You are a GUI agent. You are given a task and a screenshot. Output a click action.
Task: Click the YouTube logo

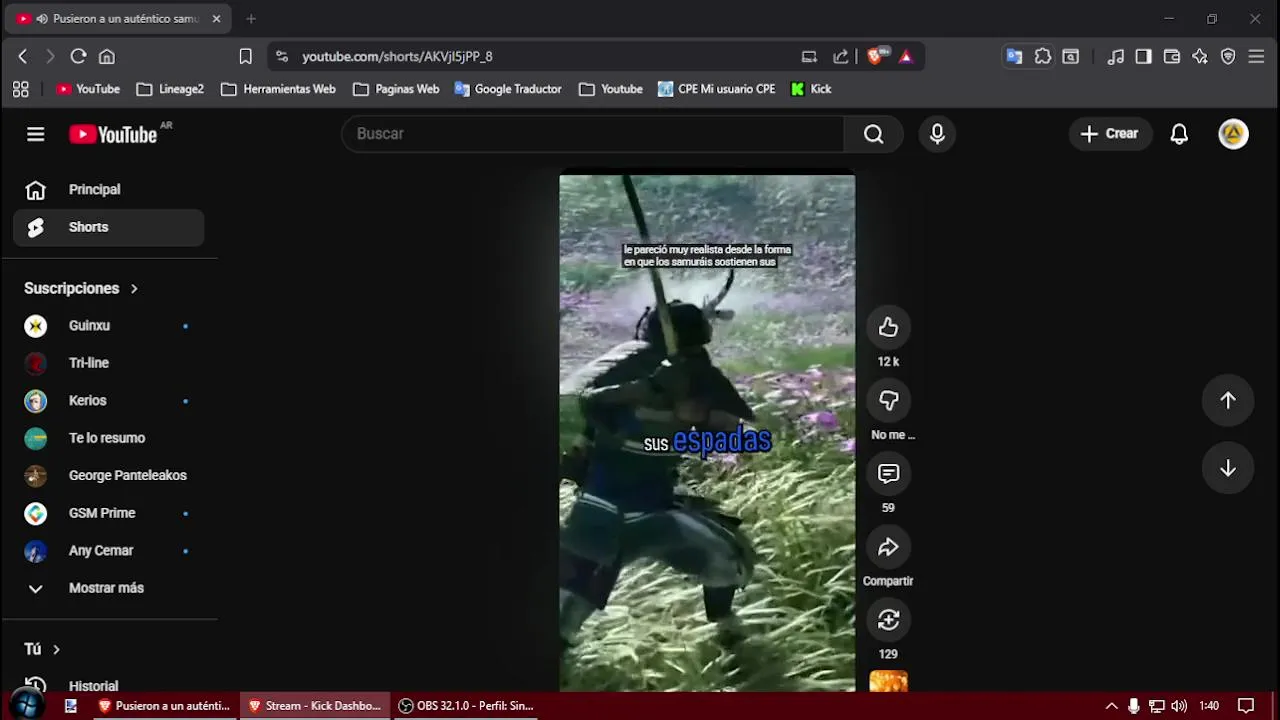(113, 134)
